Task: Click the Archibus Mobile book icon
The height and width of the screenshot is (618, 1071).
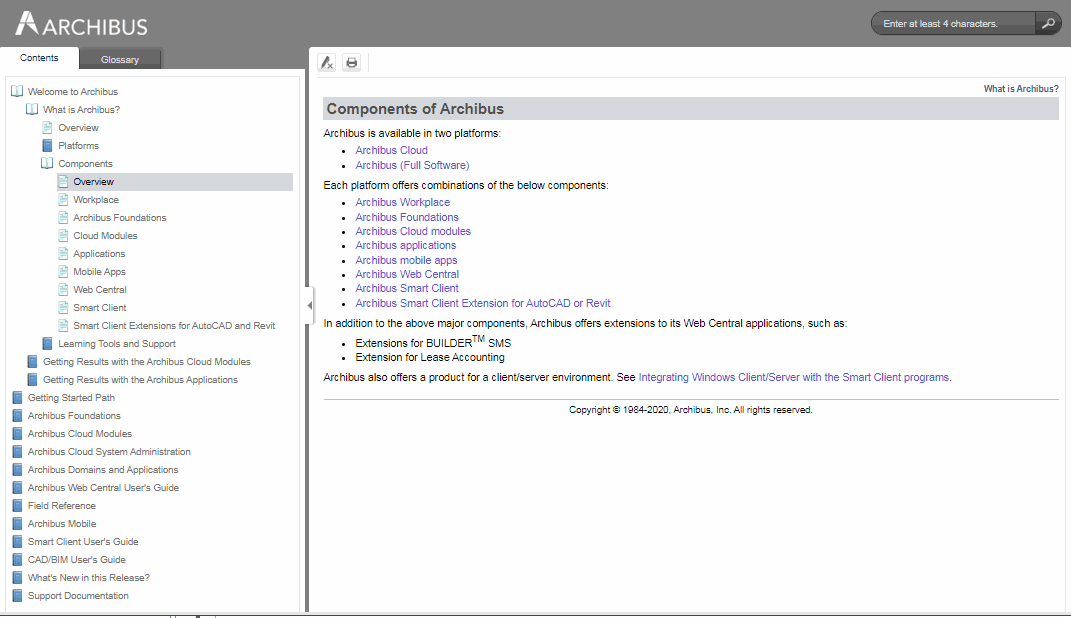Action: pyautogui.click(x=17, y=523)
